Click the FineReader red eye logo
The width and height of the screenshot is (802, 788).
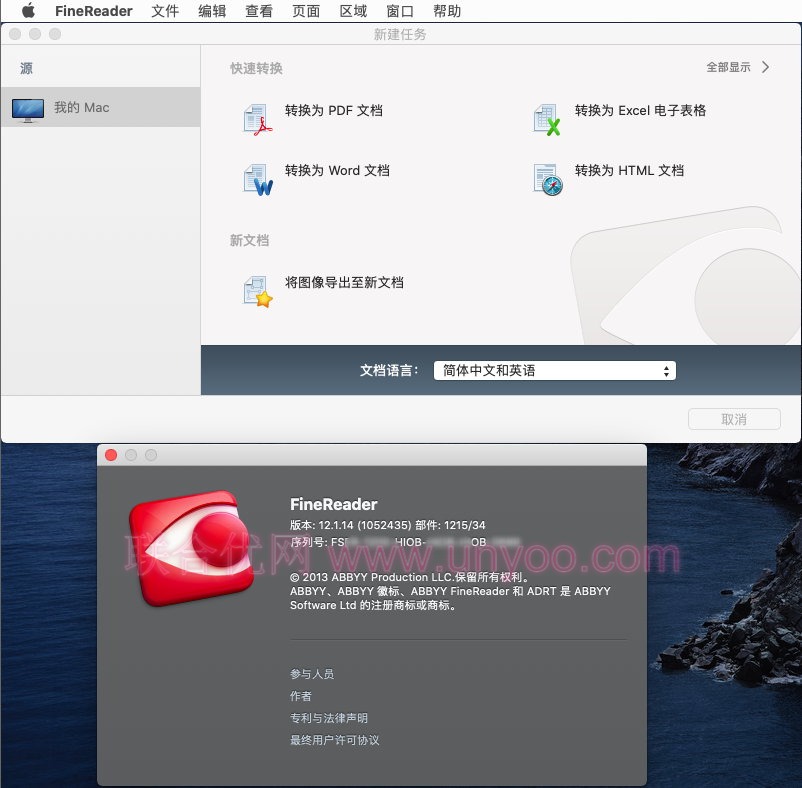(192, 548)
